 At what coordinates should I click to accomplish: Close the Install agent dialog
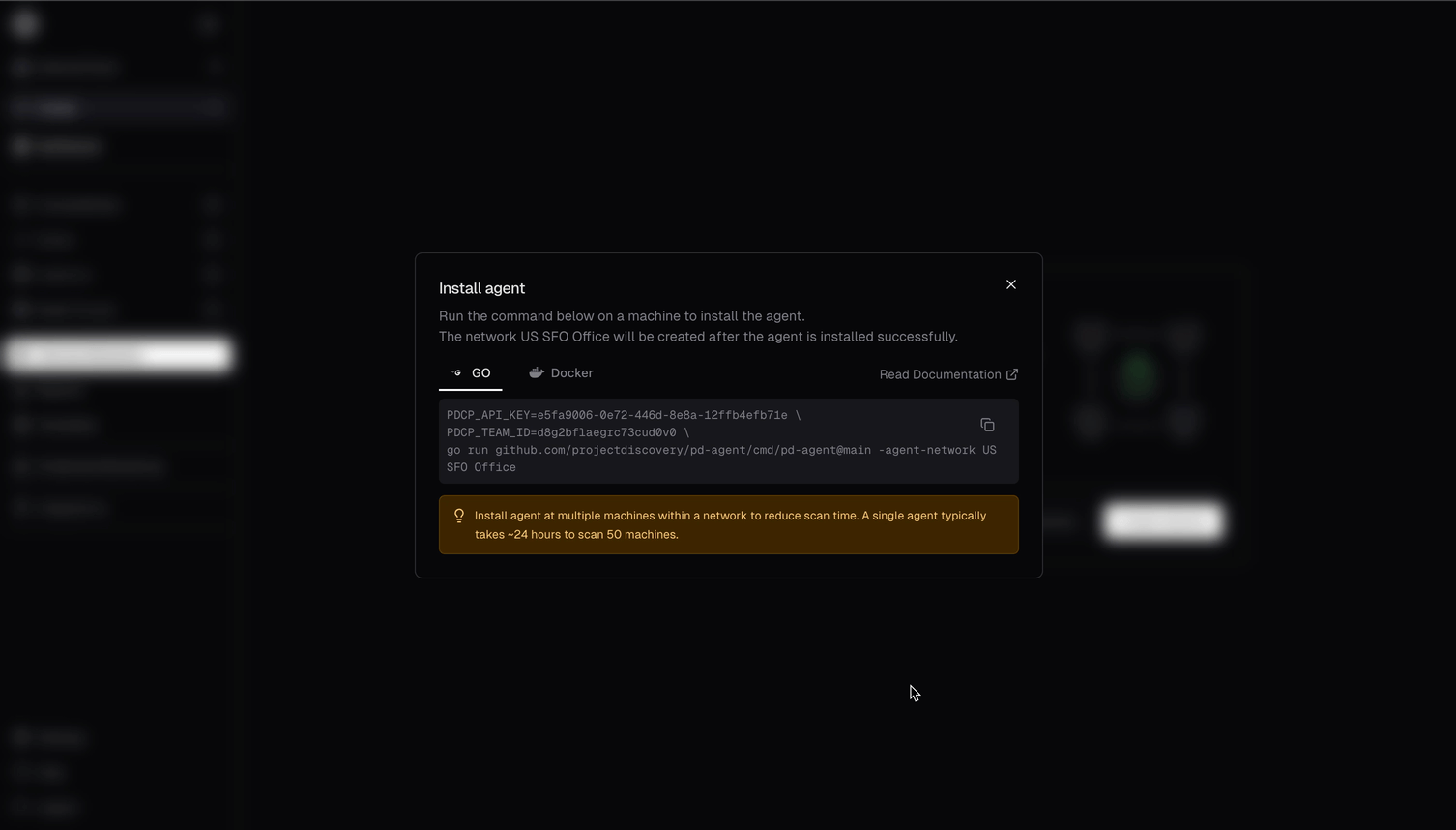tap(1011, 284)
